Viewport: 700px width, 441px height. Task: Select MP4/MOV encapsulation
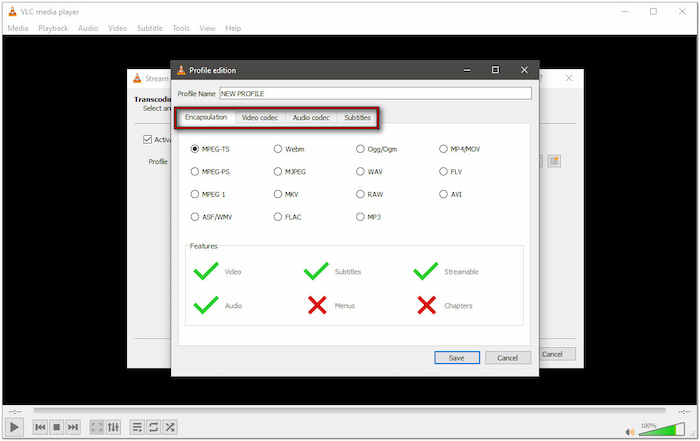[459, 149]
